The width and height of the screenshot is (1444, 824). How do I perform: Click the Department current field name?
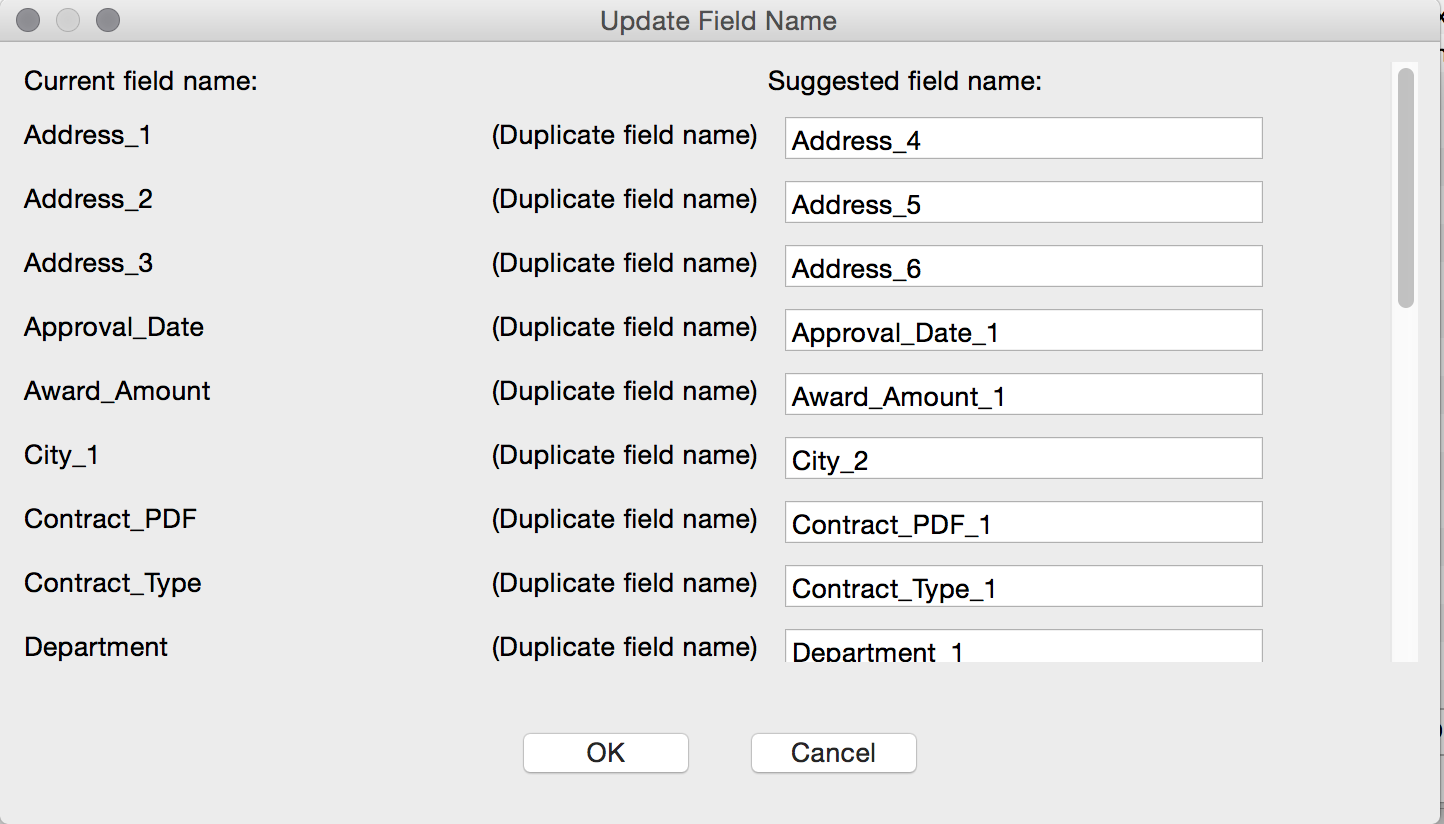tap(95, 647)
